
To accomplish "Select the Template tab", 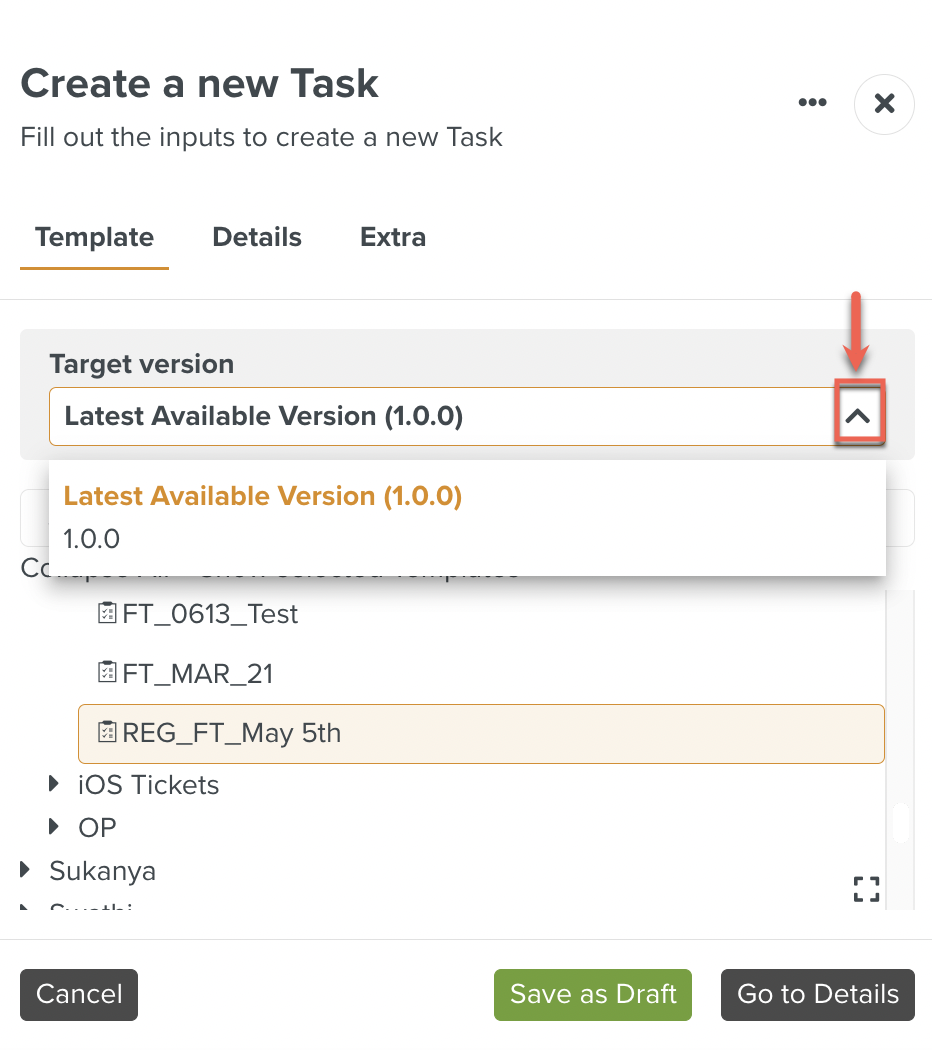I will [x=94, y=237].
